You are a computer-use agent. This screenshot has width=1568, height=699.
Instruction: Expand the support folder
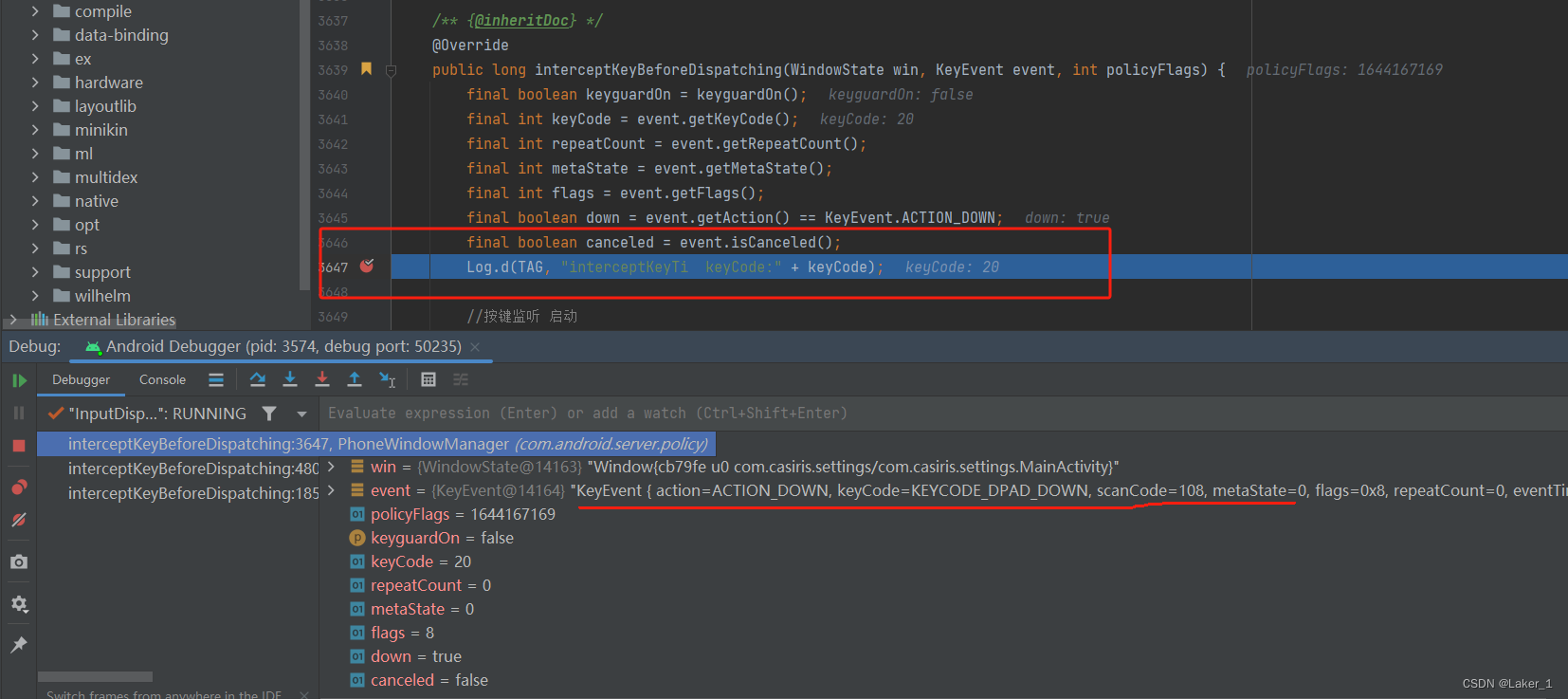click(x=35, y=272)
